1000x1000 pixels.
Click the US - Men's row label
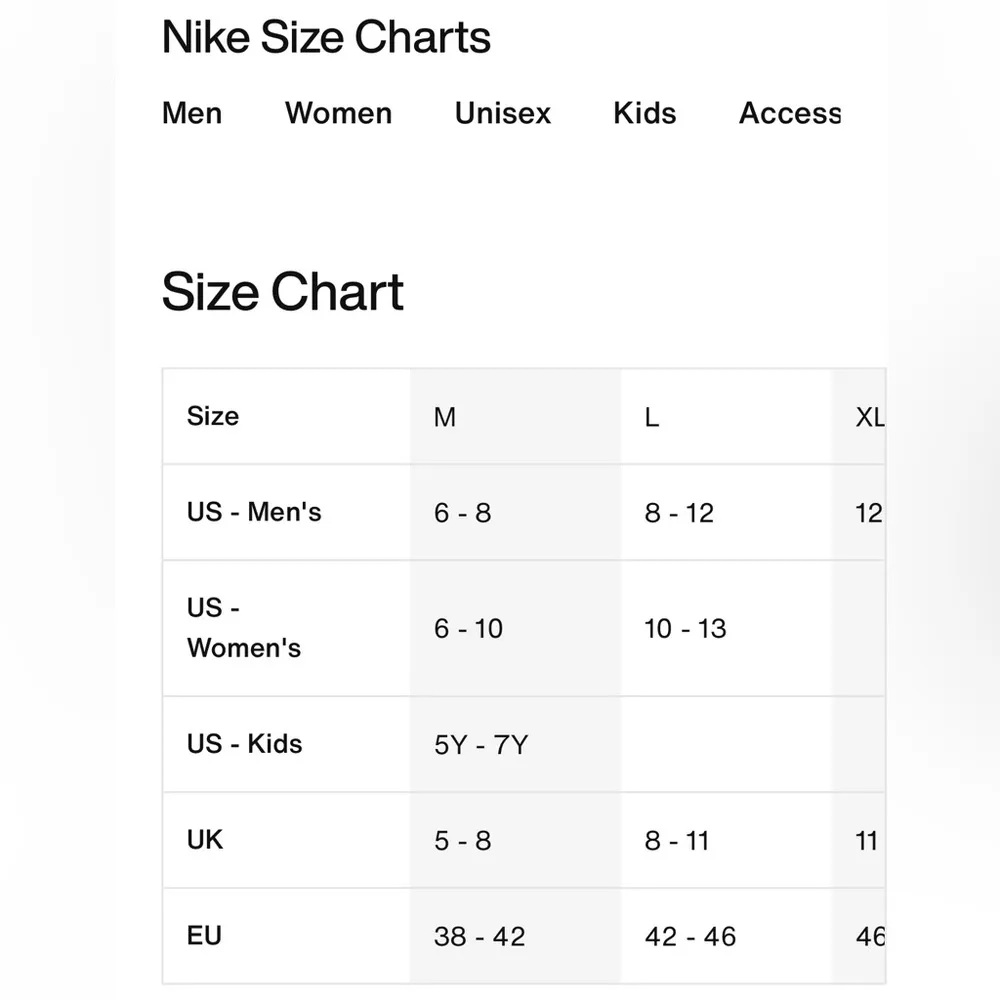(253, 512)
